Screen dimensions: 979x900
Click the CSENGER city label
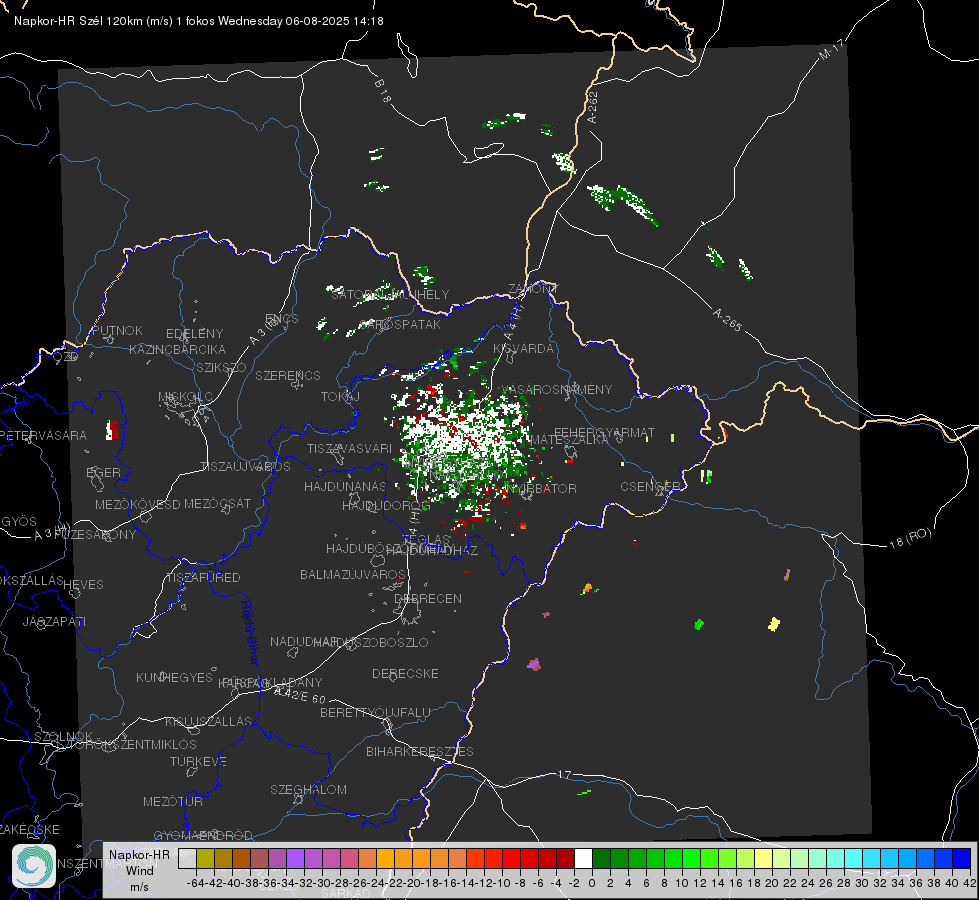(x=650, y=486)
